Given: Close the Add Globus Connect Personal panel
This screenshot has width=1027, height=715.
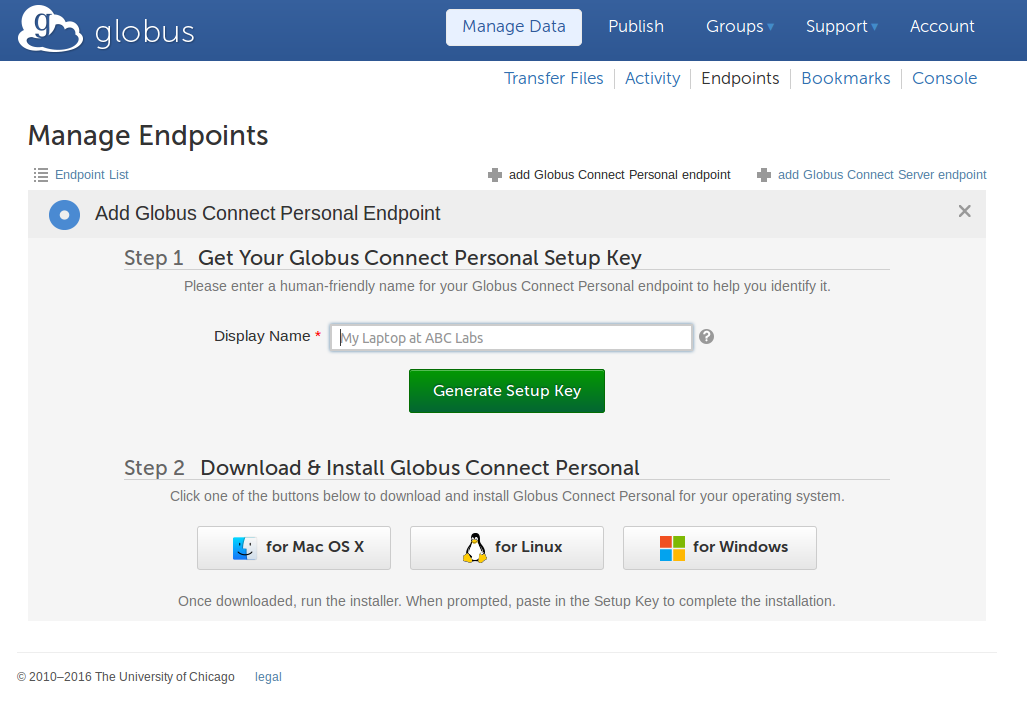Looking at the screenshot, I should click(x=964, y=211).
